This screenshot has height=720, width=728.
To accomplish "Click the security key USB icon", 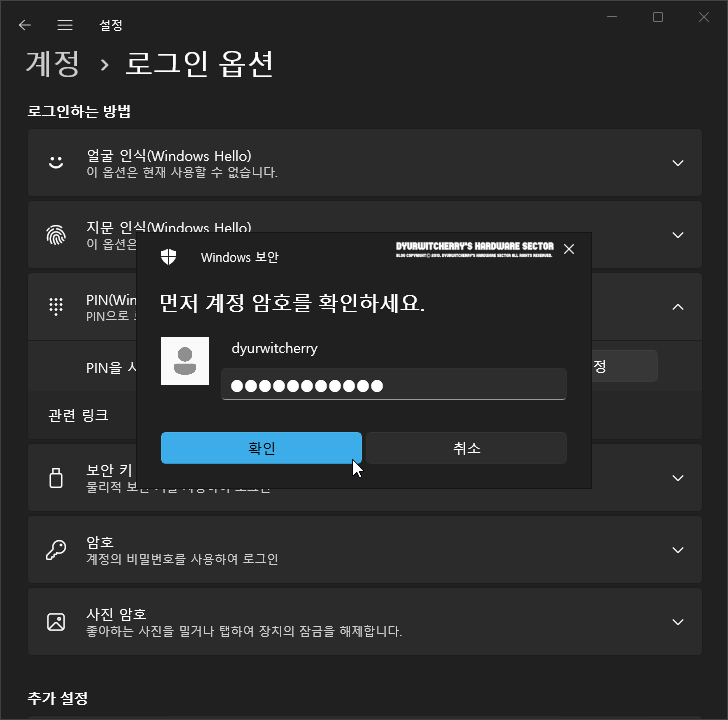I will click(56, 478).
